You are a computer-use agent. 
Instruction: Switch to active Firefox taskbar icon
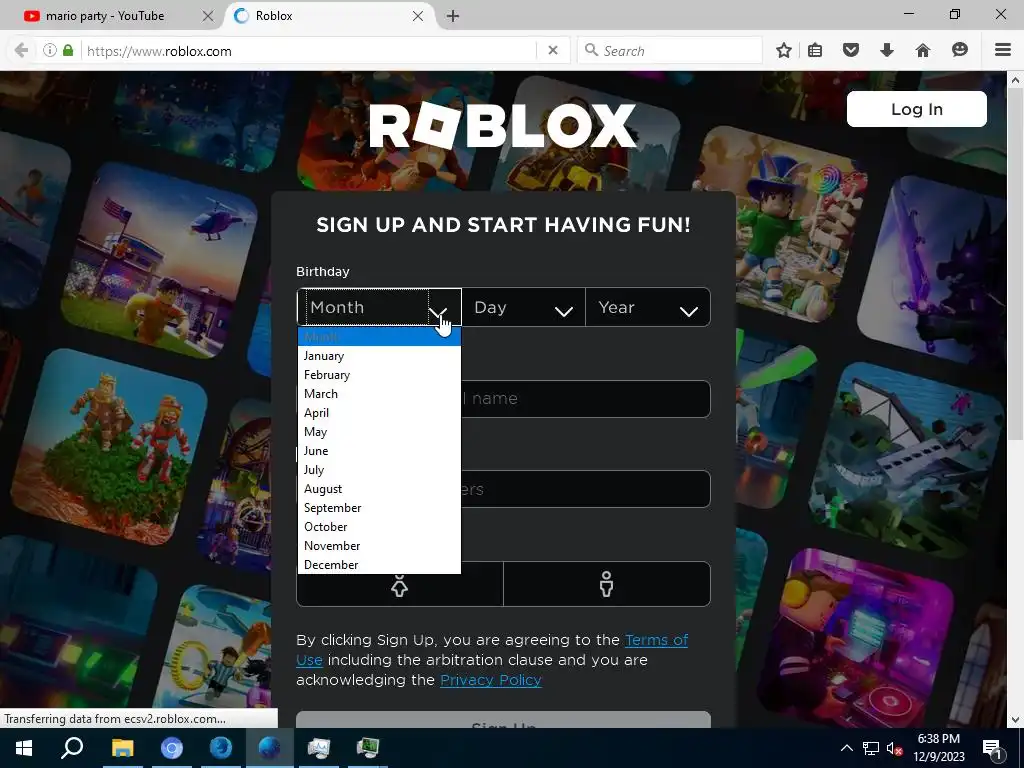coord(270,748)
